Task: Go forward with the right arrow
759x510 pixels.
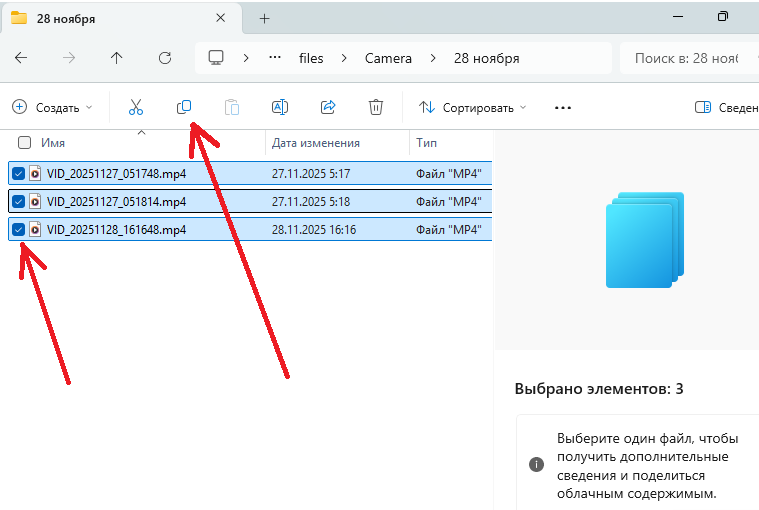Action: tap(69, 58)
